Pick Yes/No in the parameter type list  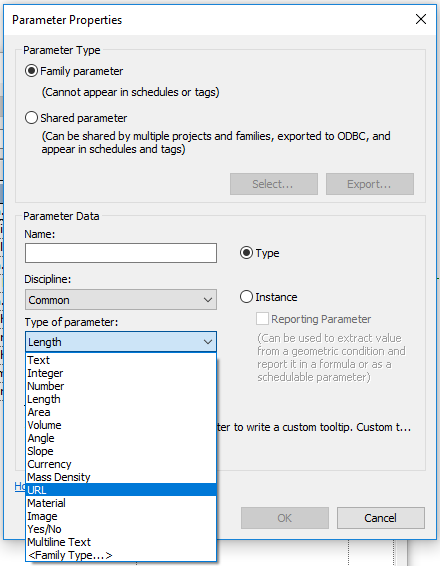click(x=121, y=529)
